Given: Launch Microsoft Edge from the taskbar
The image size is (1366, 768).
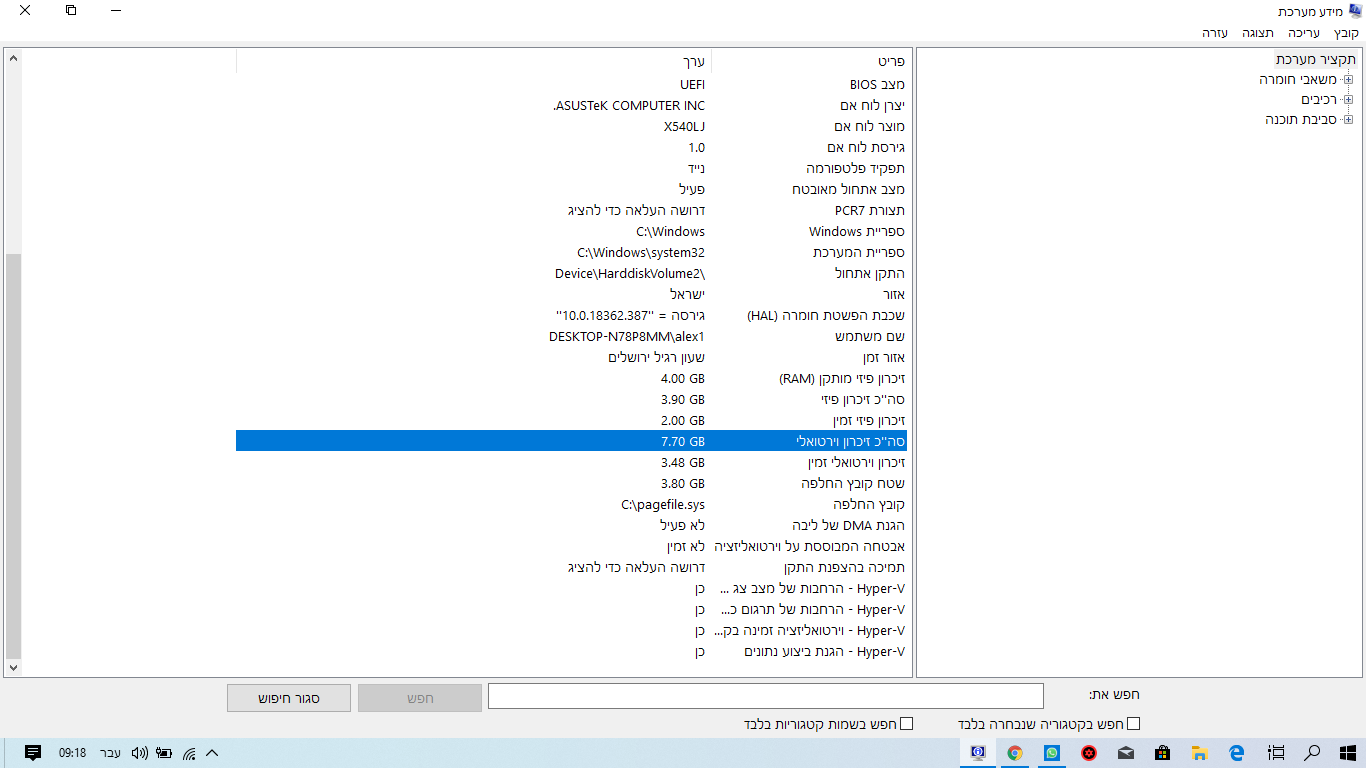Looking at the screenshot, I should tap(1236, 753).
